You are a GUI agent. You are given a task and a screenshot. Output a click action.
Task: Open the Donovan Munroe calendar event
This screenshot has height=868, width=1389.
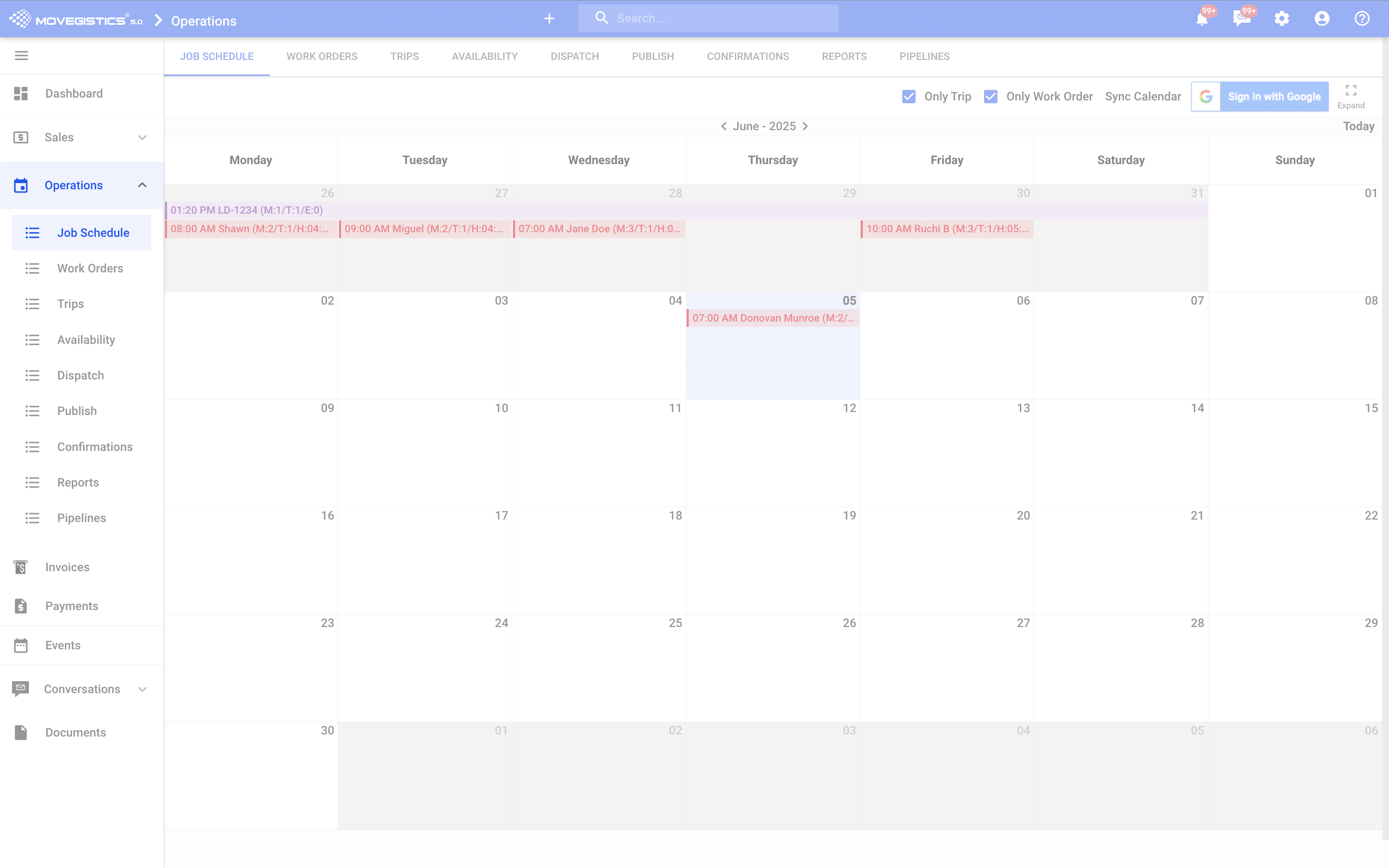pyautogui.click(x=773, y=318)
